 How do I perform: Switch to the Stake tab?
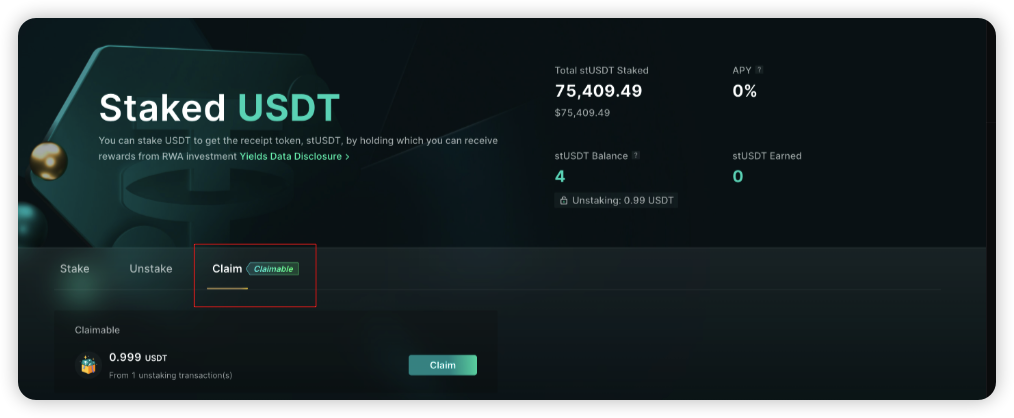(x=74, y=269)
